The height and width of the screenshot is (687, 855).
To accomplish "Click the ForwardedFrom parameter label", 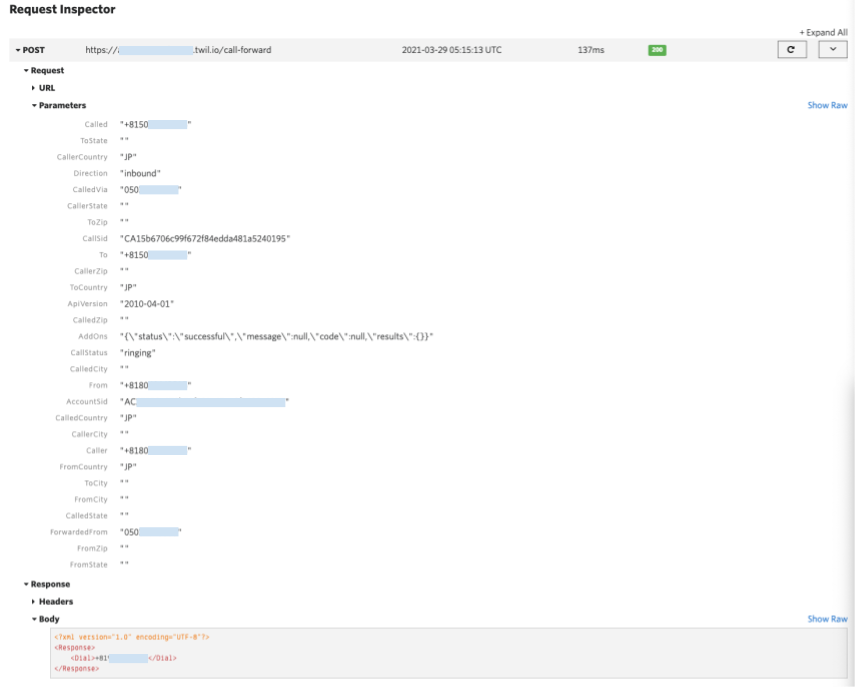I will 79,532.
